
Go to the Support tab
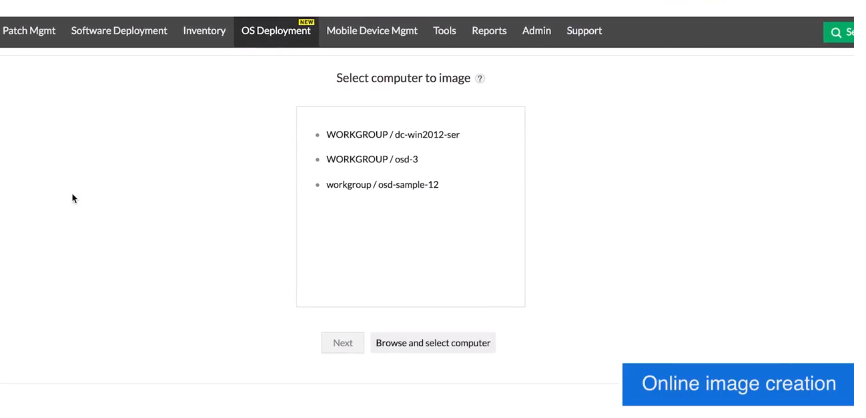pos(584,31)
